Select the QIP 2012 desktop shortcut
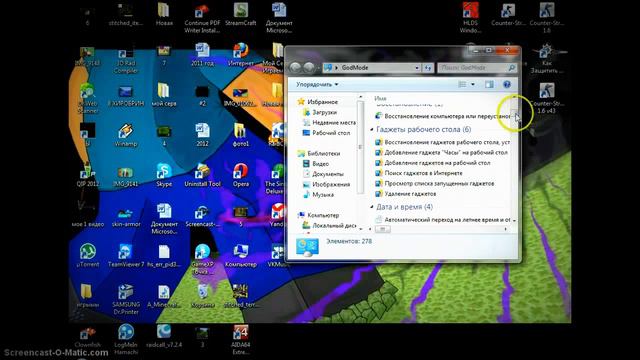Screen dimensions: 640x360 tap(87, 176)
